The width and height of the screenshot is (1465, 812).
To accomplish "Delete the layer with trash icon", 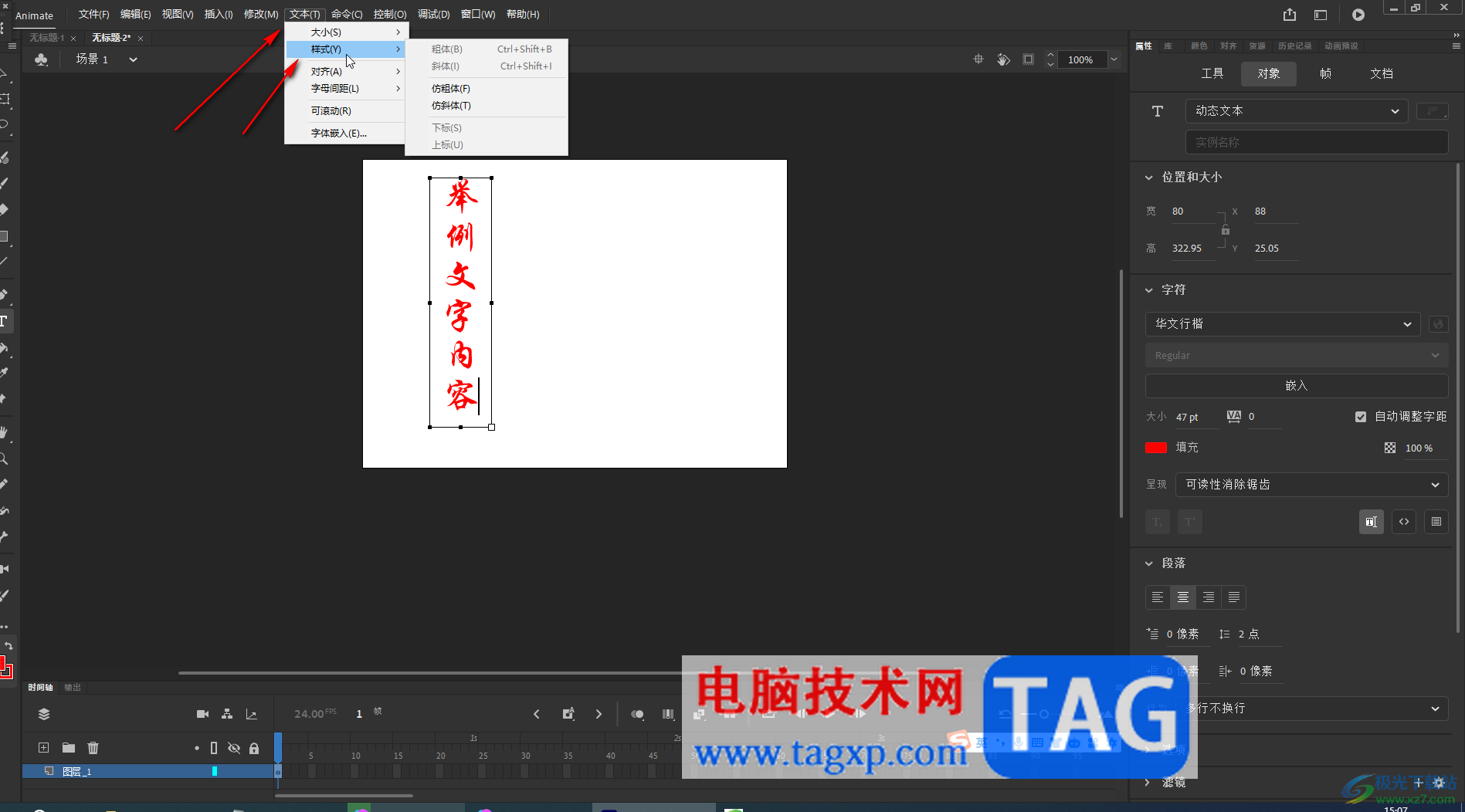I will pyautogui.click(x=93, y=748).
